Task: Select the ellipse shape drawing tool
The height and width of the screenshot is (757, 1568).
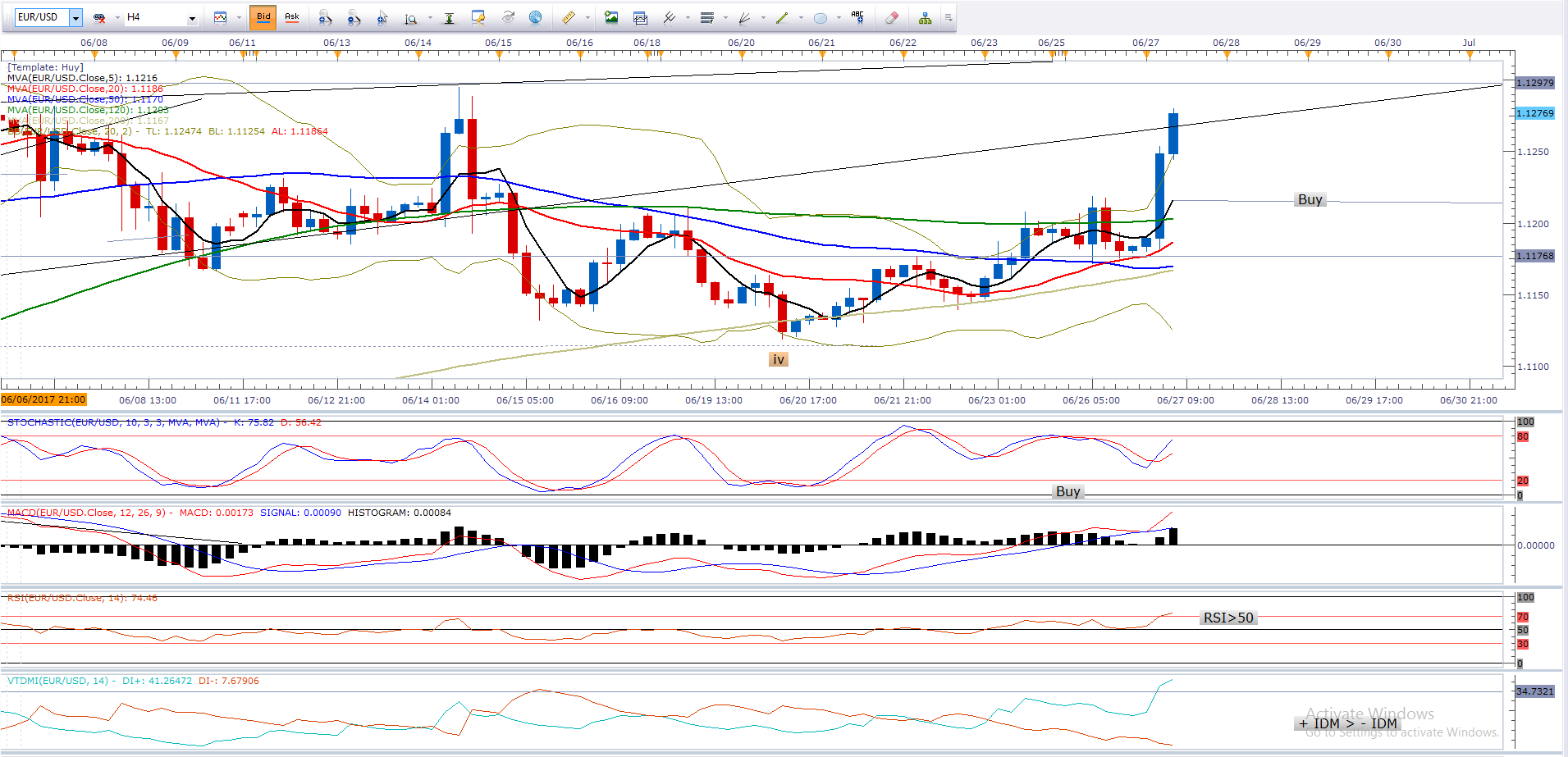Action: [x=820, y=17]
